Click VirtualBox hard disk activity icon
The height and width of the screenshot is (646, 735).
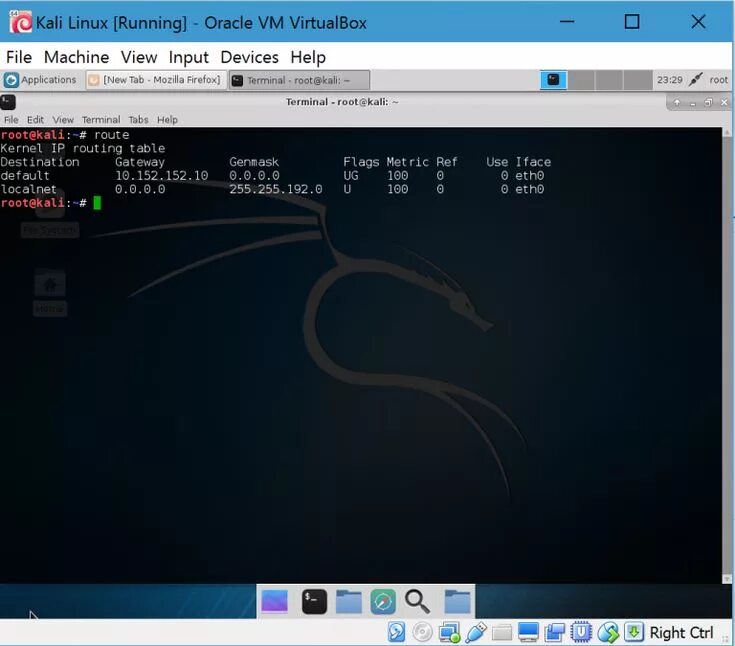pos(397,632)
